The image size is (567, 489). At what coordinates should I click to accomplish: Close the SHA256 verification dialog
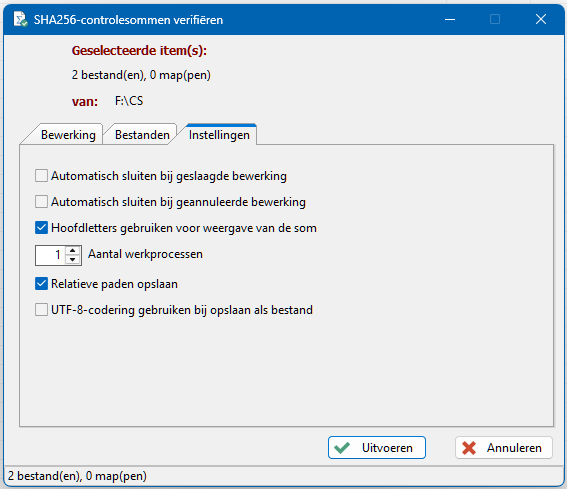point(541,19)
